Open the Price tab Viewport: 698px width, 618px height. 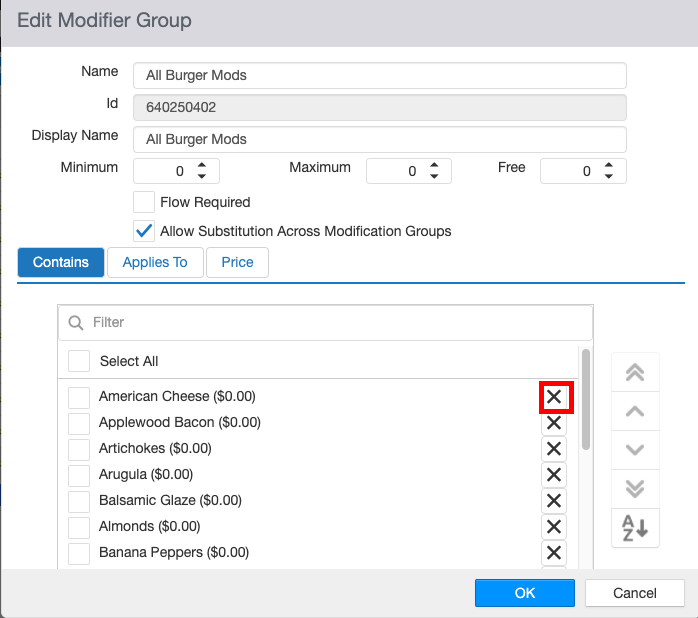pyautogui.click(x=237, y=262)
